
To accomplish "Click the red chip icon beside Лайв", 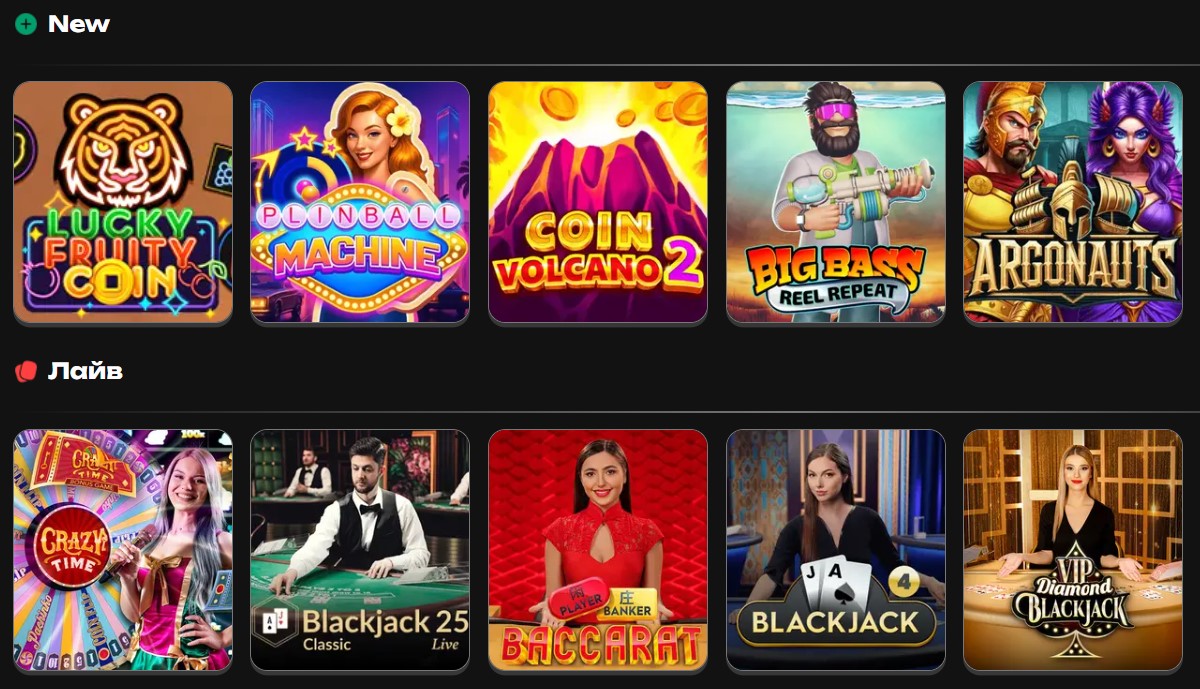I will pyautogui.click(x=26, y=372).
